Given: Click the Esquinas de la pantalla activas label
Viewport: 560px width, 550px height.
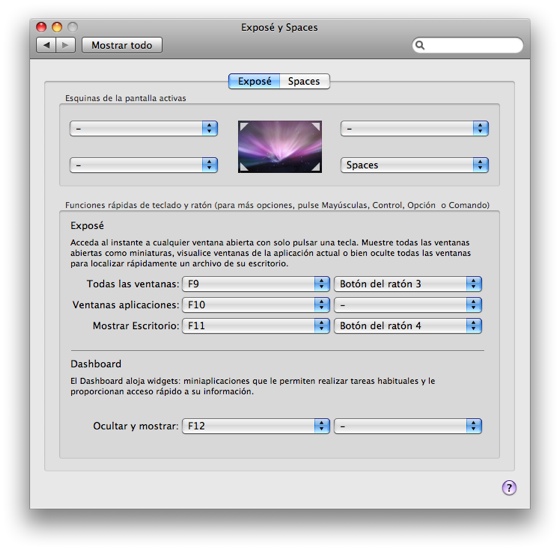Looking at the screenshot, I should [125, 98].
